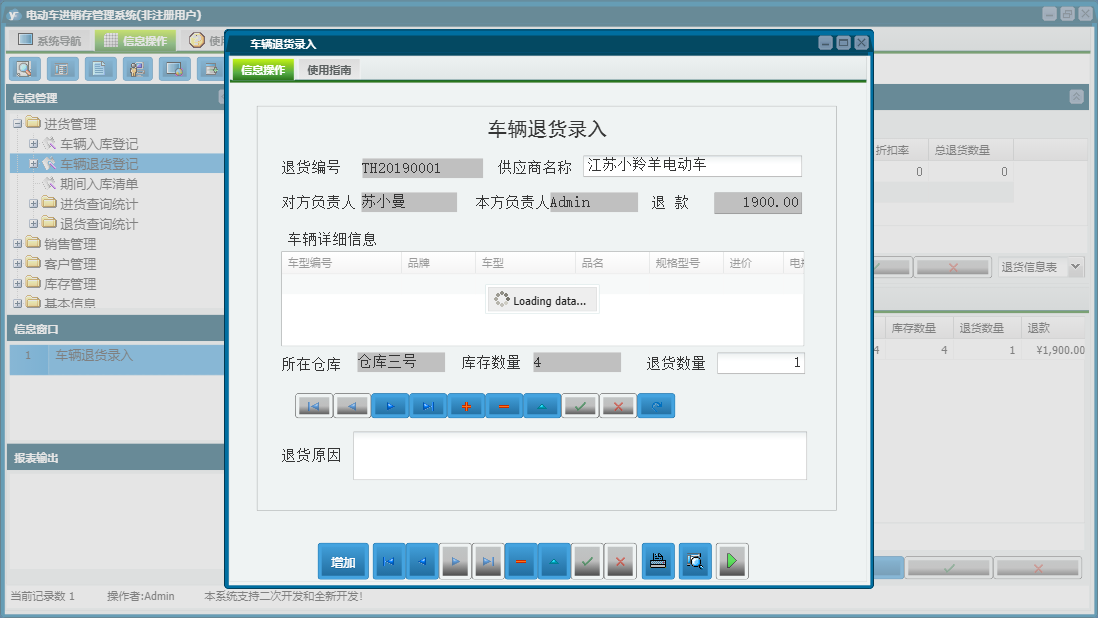Image resolution: width=1098 pixels, height=618 pixels.
Task: Click the 退货编号 field showing TH20190001
Action: coord(422,168)
